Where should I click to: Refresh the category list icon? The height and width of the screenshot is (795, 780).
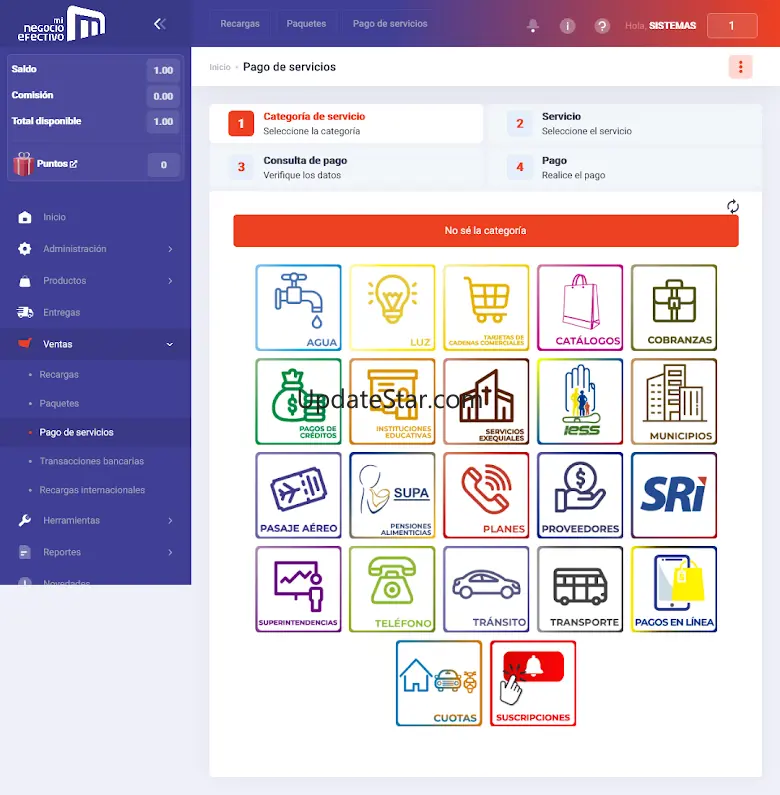click(732, 206)
